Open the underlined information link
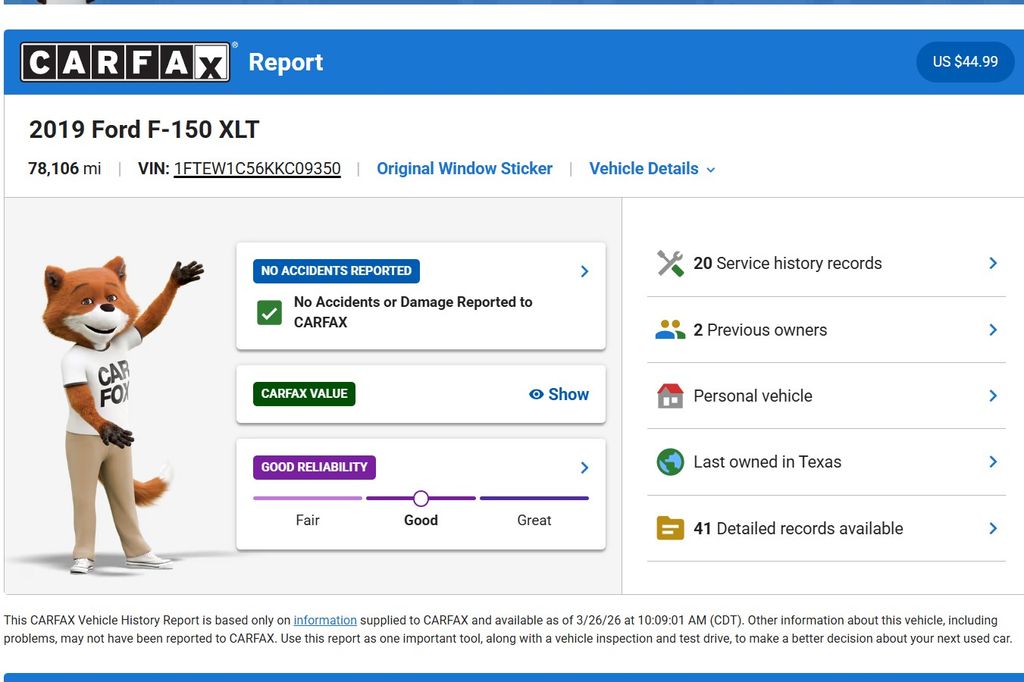1024x682 pixels. [325, 620]
